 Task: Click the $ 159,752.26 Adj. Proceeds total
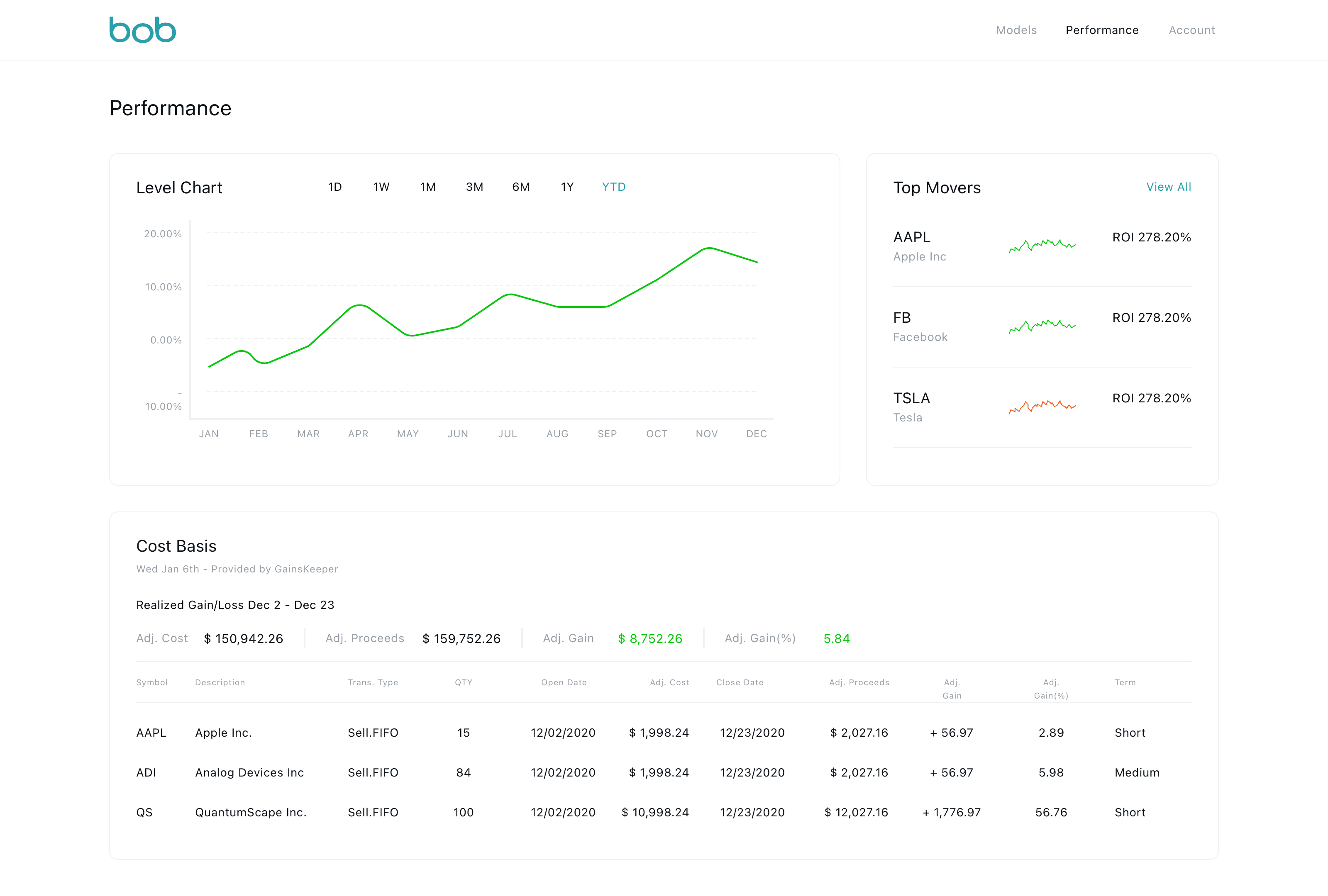click(x=461, y=638)
